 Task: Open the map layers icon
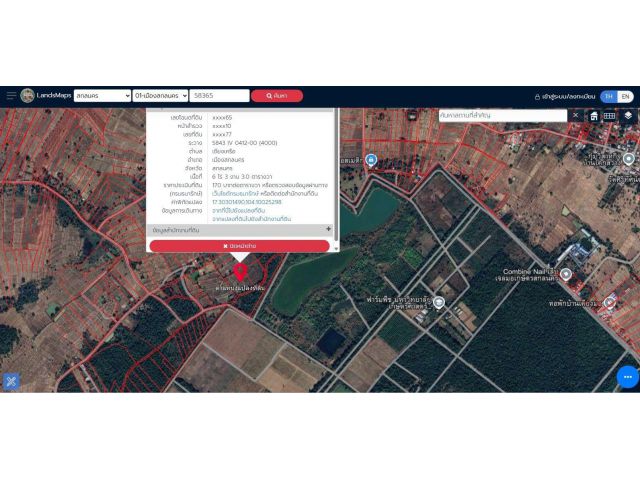pos(628,116)
